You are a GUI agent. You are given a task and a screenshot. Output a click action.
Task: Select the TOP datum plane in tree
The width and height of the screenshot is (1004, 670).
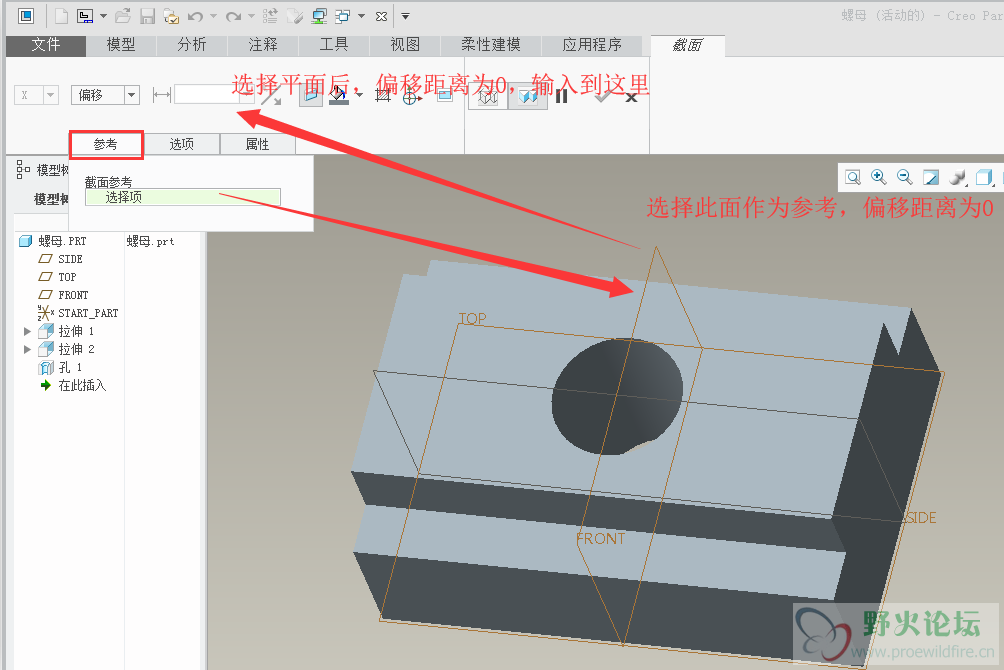[67, 277]
